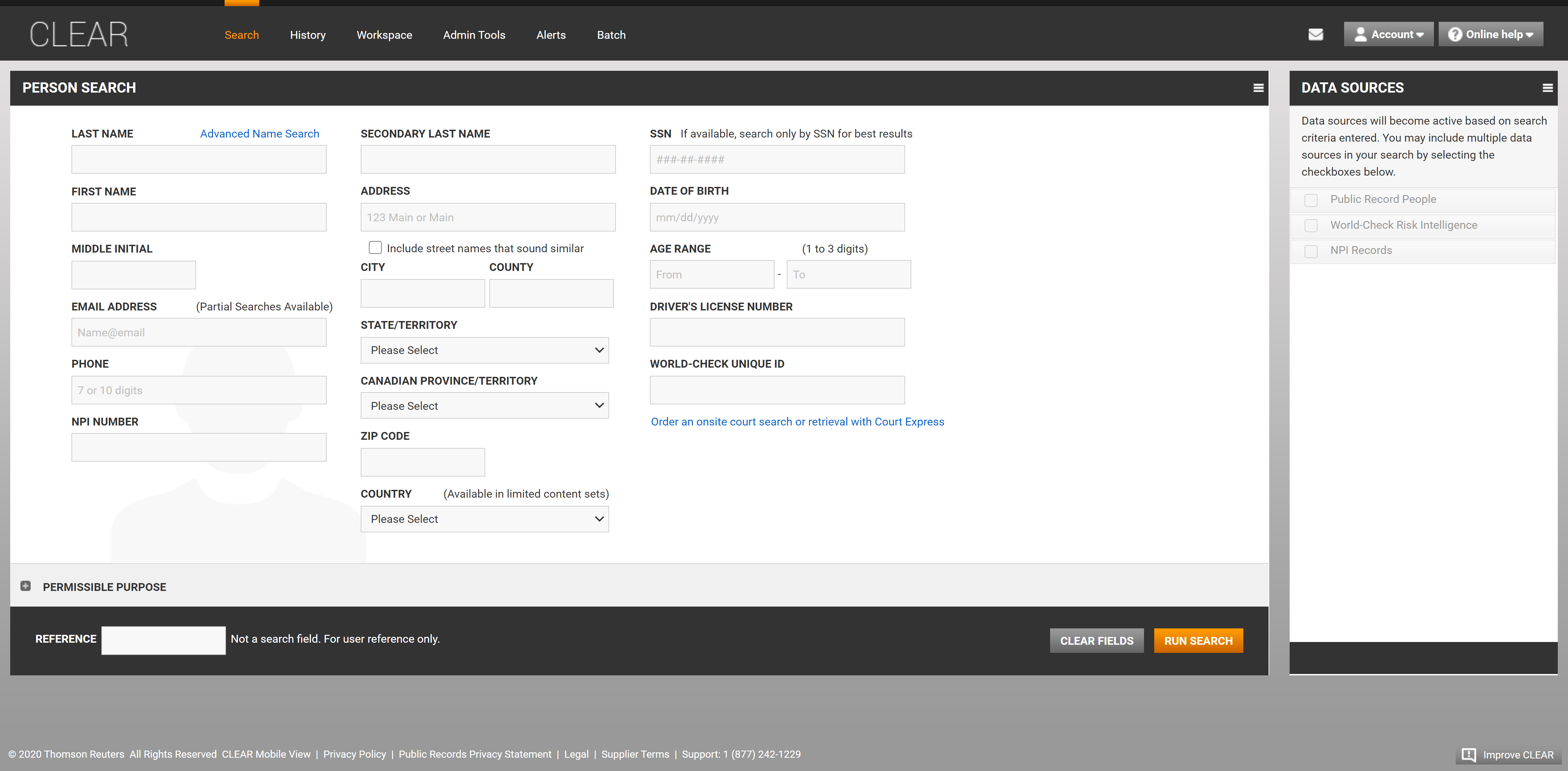Viewport: 1568px width, 771px height.
Task: Open the History tab
Action: coord(307,35)
